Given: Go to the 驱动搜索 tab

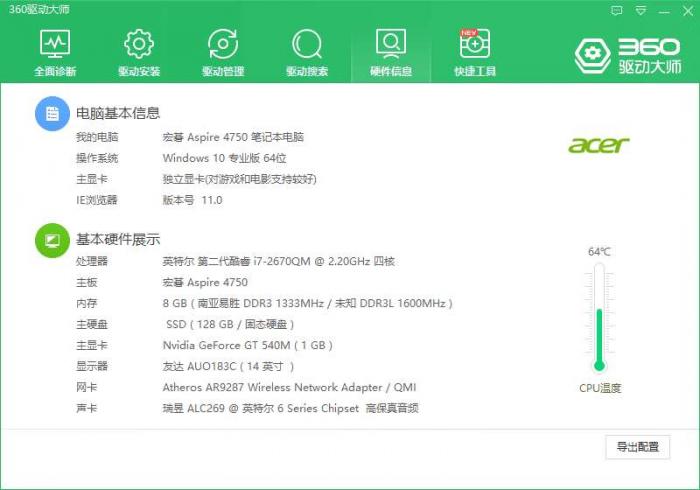Looking at the screenshot, I should point(307,53).
